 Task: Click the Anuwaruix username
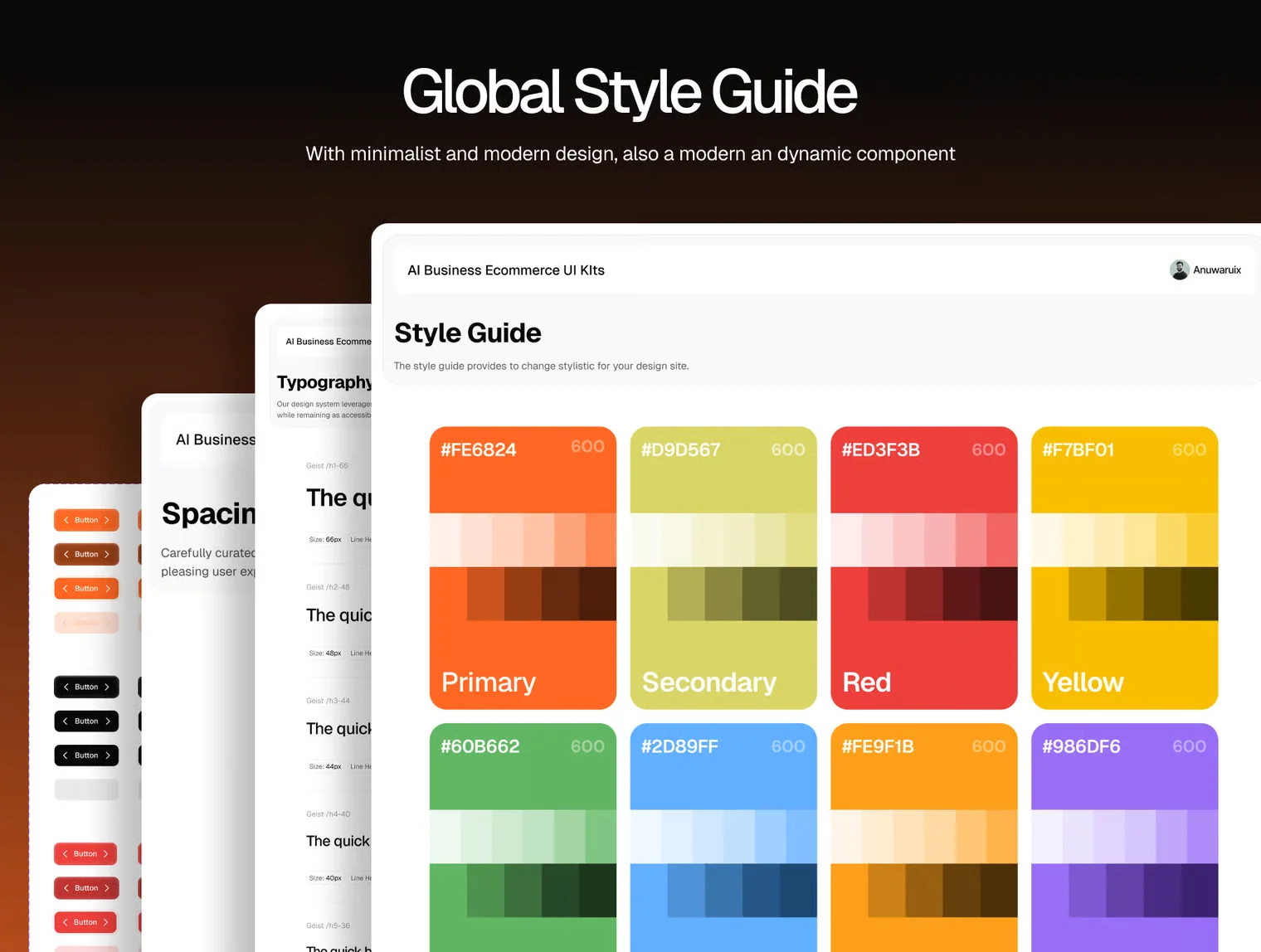(x=1217, y=270)
